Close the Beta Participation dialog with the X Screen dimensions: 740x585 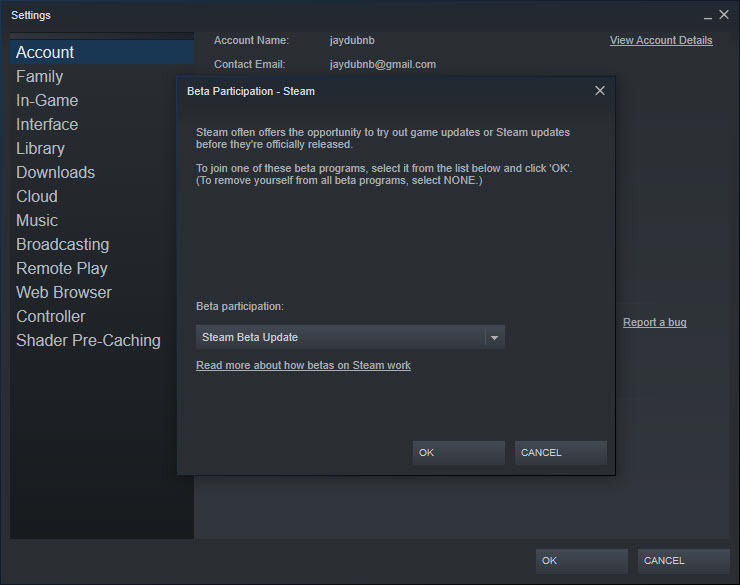pyautogui.click(x=600, y=91)
